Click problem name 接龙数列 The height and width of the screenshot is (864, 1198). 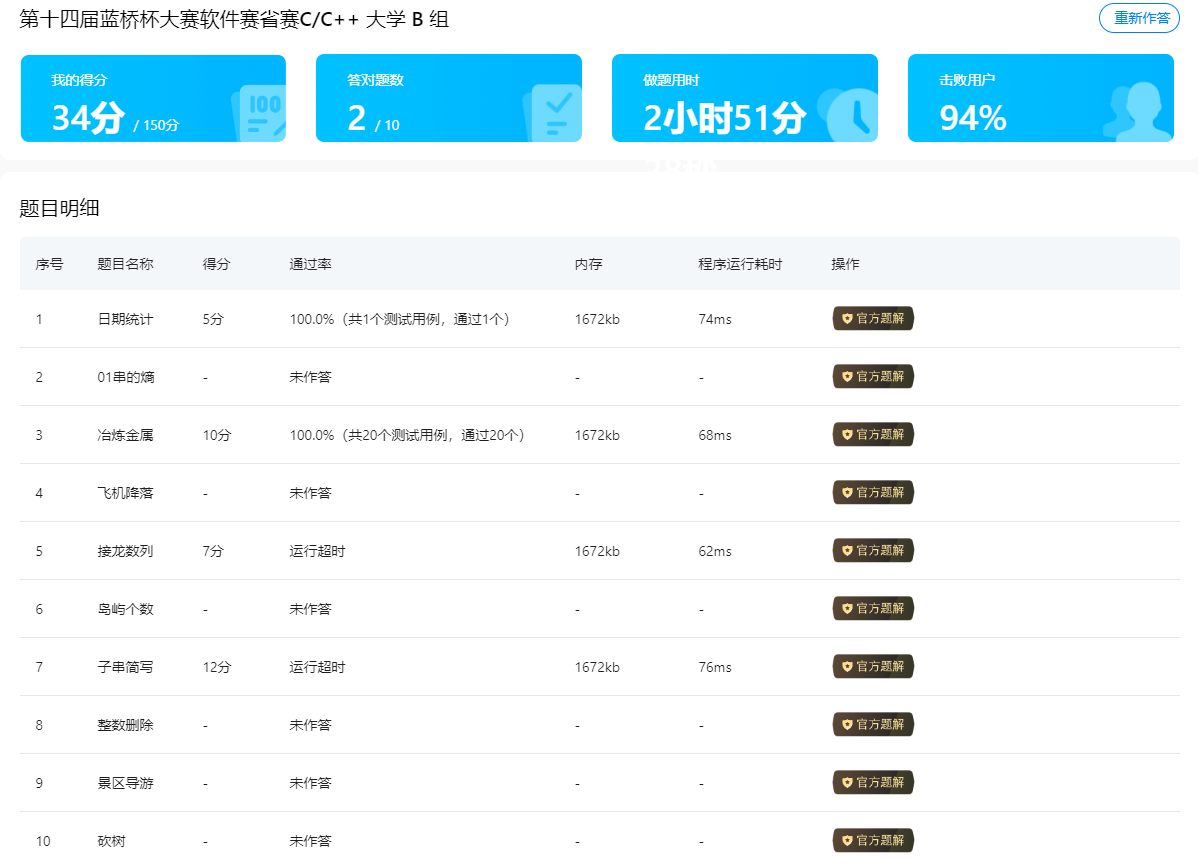(x=125, y=552)
